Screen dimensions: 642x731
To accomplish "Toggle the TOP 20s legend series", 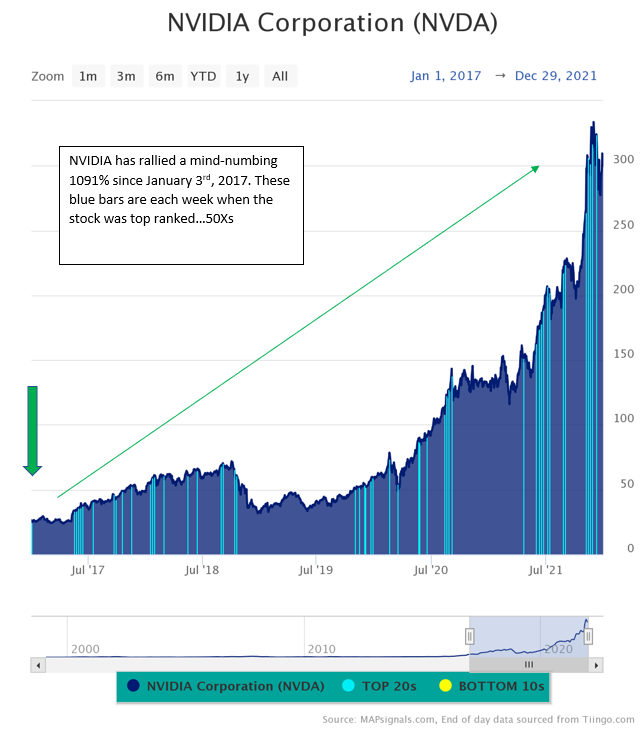I will click(x=380, y=686).
